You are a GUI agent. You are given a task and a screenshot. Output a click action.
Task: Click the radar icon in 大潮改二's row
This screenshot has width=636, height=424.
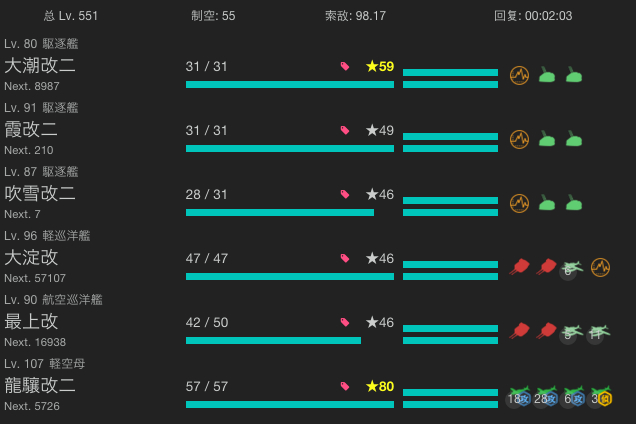click(x=519, y=75)
